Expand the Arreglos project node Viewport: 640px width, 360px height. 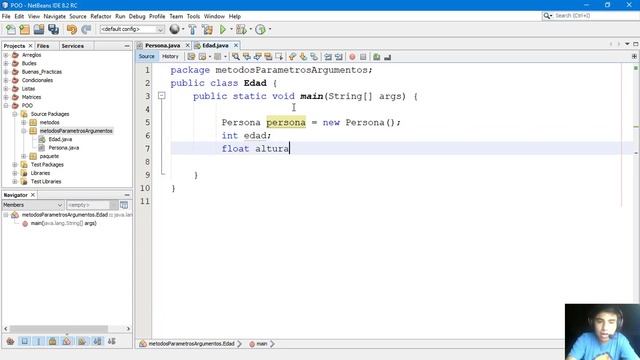tap(6, 55)
